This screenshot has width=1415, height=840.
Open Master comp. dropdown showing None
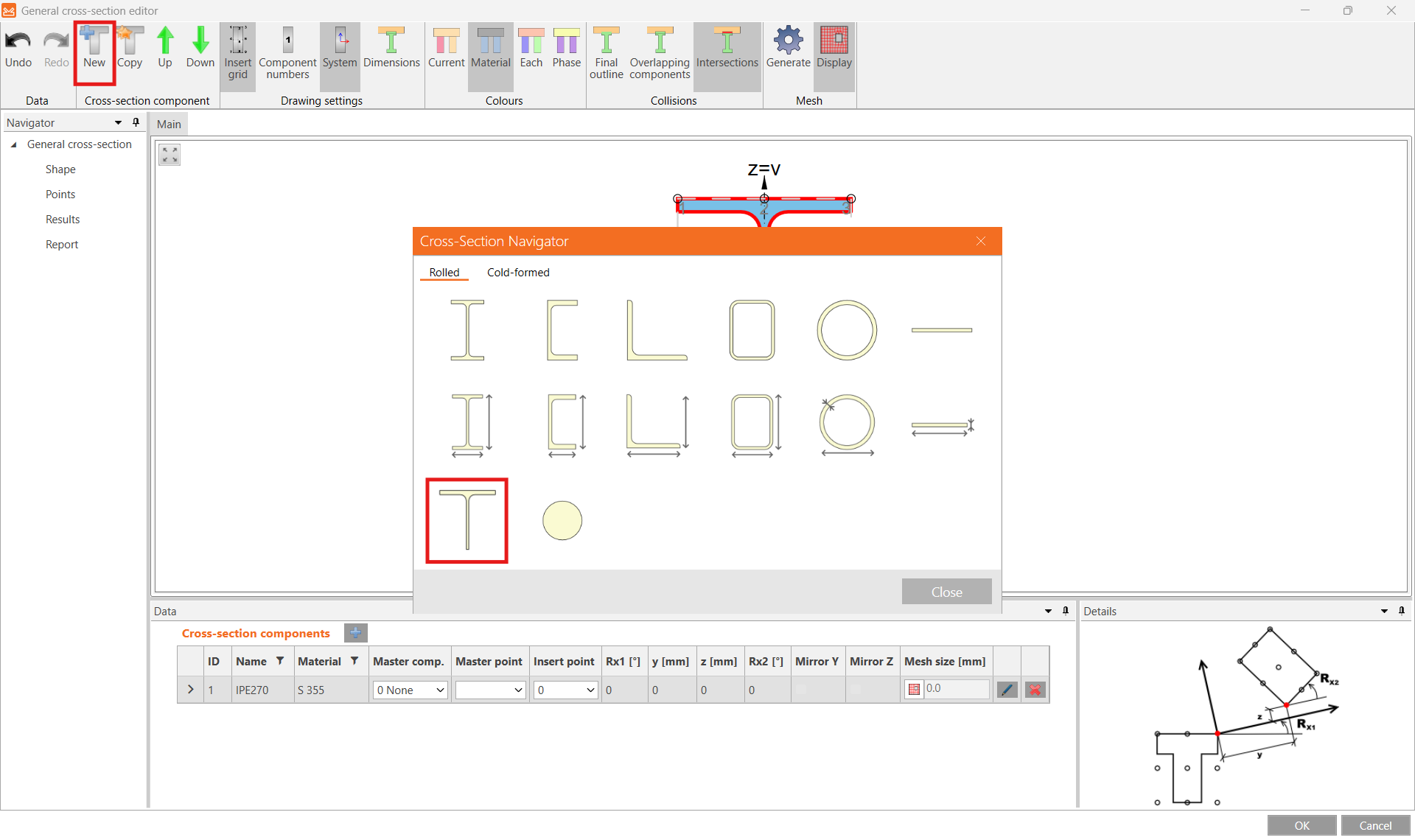410,690
